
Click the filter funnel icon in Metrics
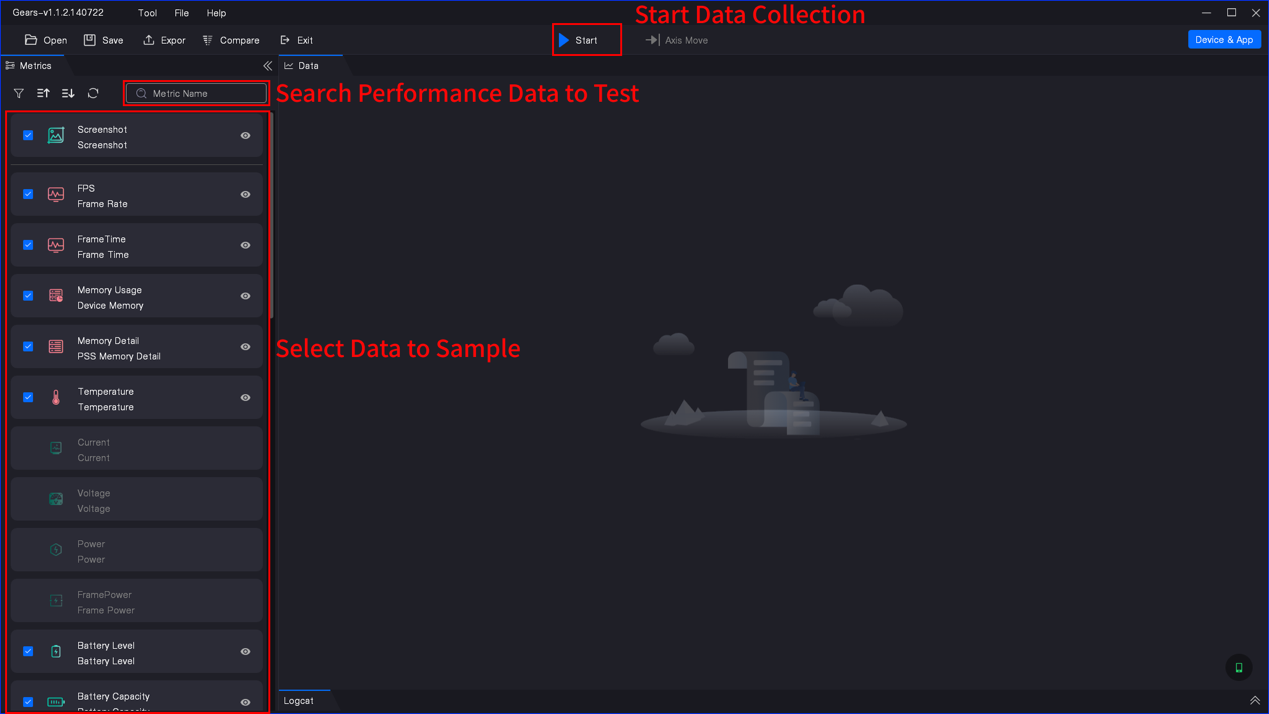[18, 93]
